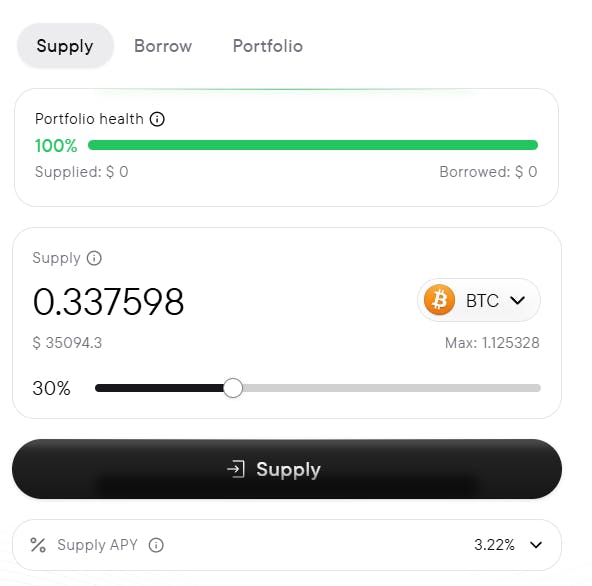Screen dimensions: 592x586
Task: Select the Supply tab
Action: [x=65, y=46]
